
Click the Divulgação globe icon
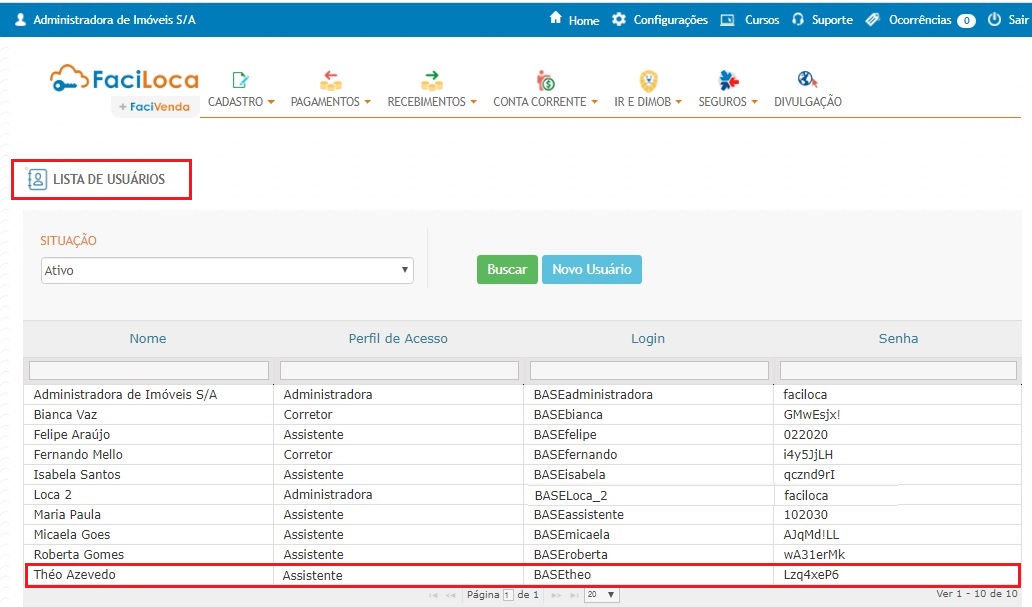(x=807, y=80)
